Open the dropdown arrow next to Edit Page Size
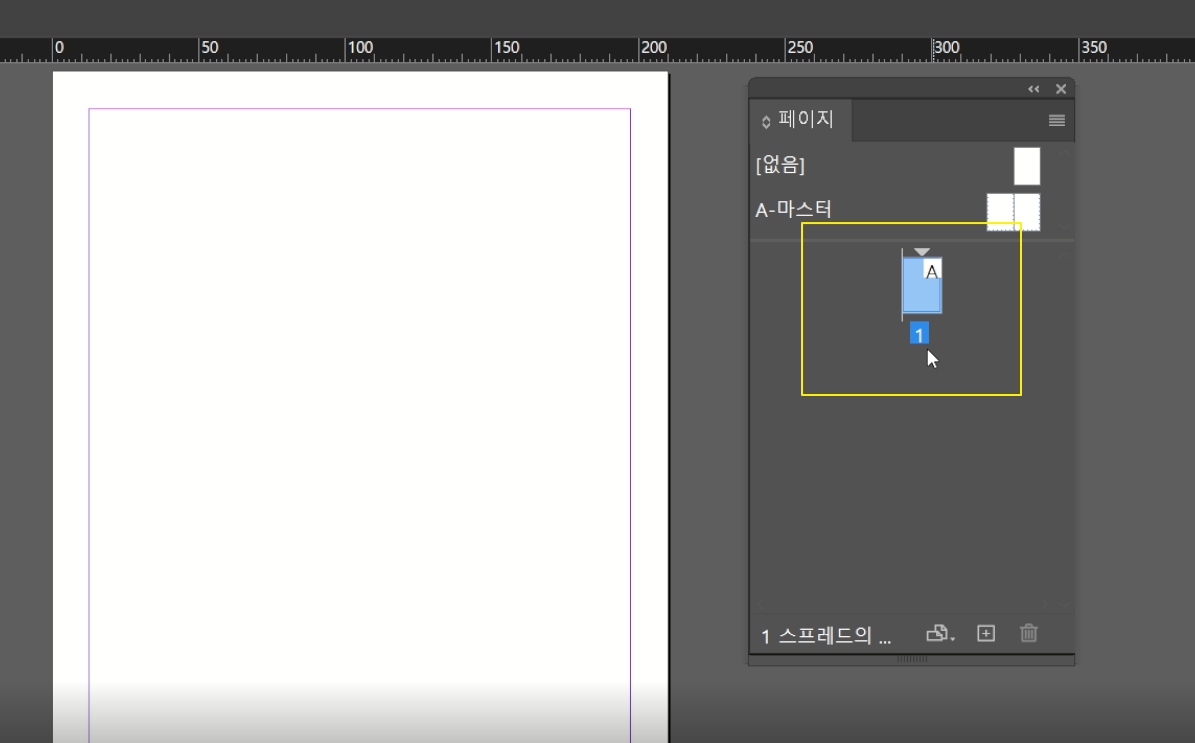1195x743 pixels. [952, 639]
